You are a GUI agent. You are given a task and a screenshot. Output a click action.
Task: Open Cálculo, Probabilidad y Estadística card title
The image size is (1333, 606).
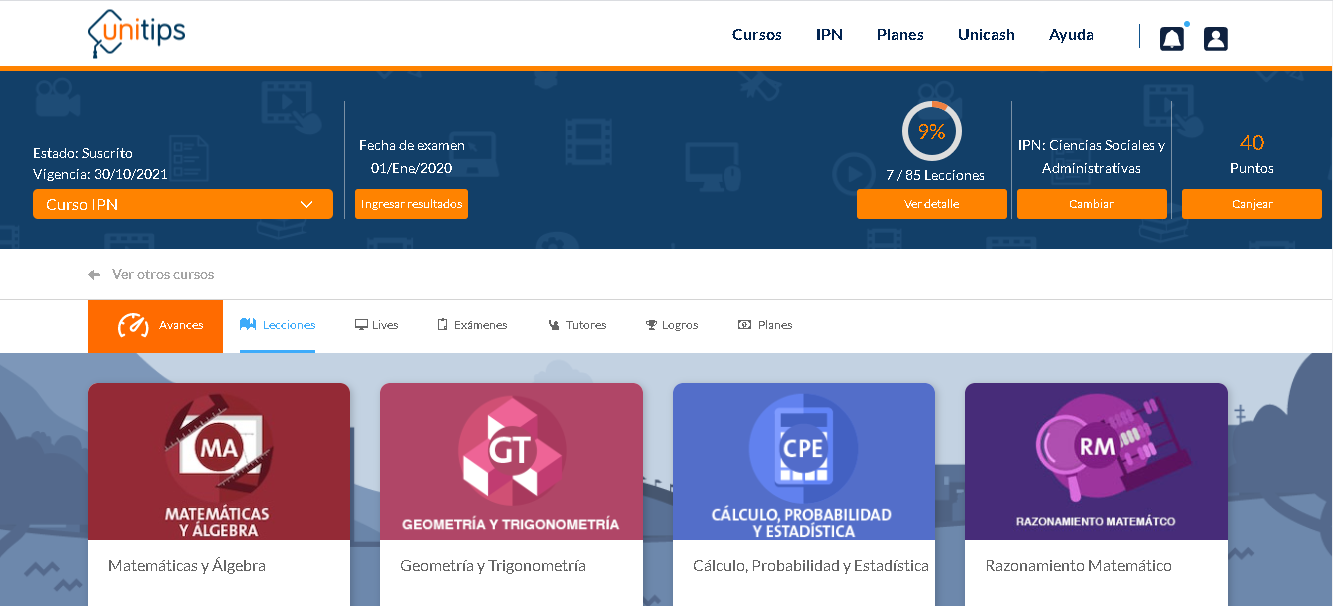[811, 566]
